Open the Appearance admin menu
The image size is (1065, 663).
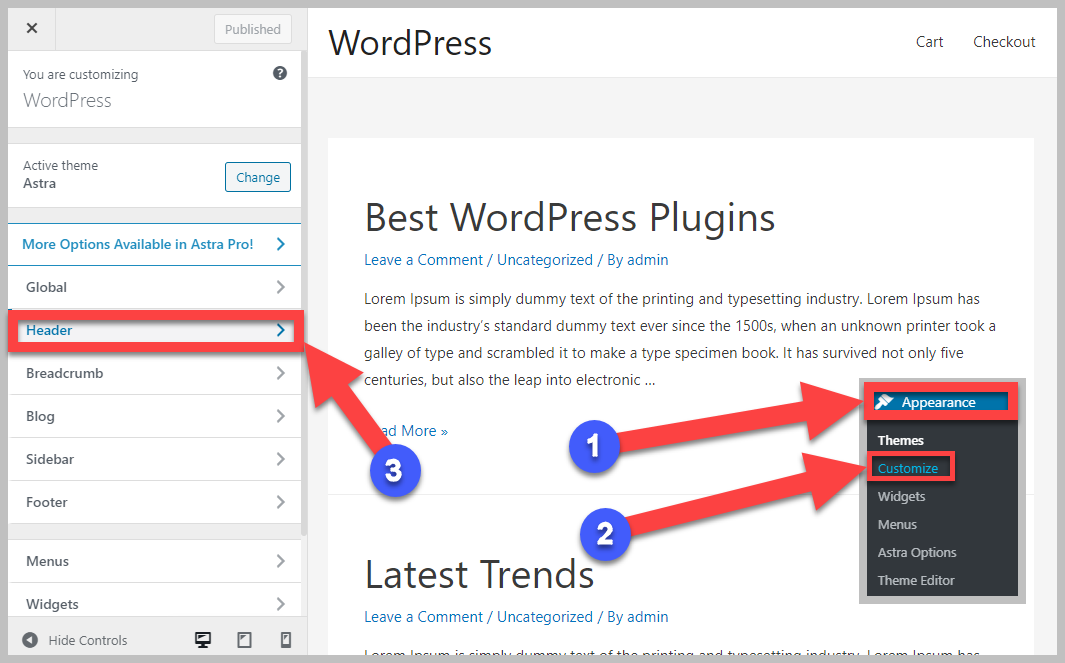click(x=941, y=402)
